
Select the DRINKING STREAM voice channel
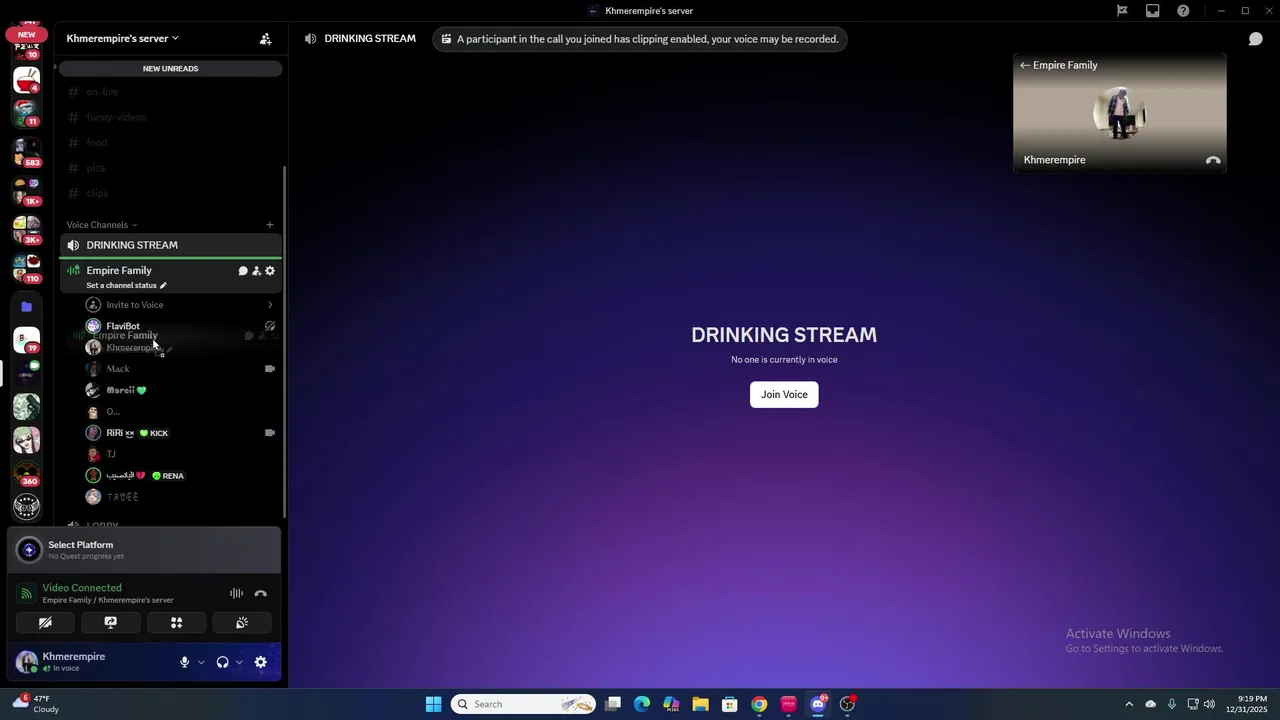coord(170,245)
